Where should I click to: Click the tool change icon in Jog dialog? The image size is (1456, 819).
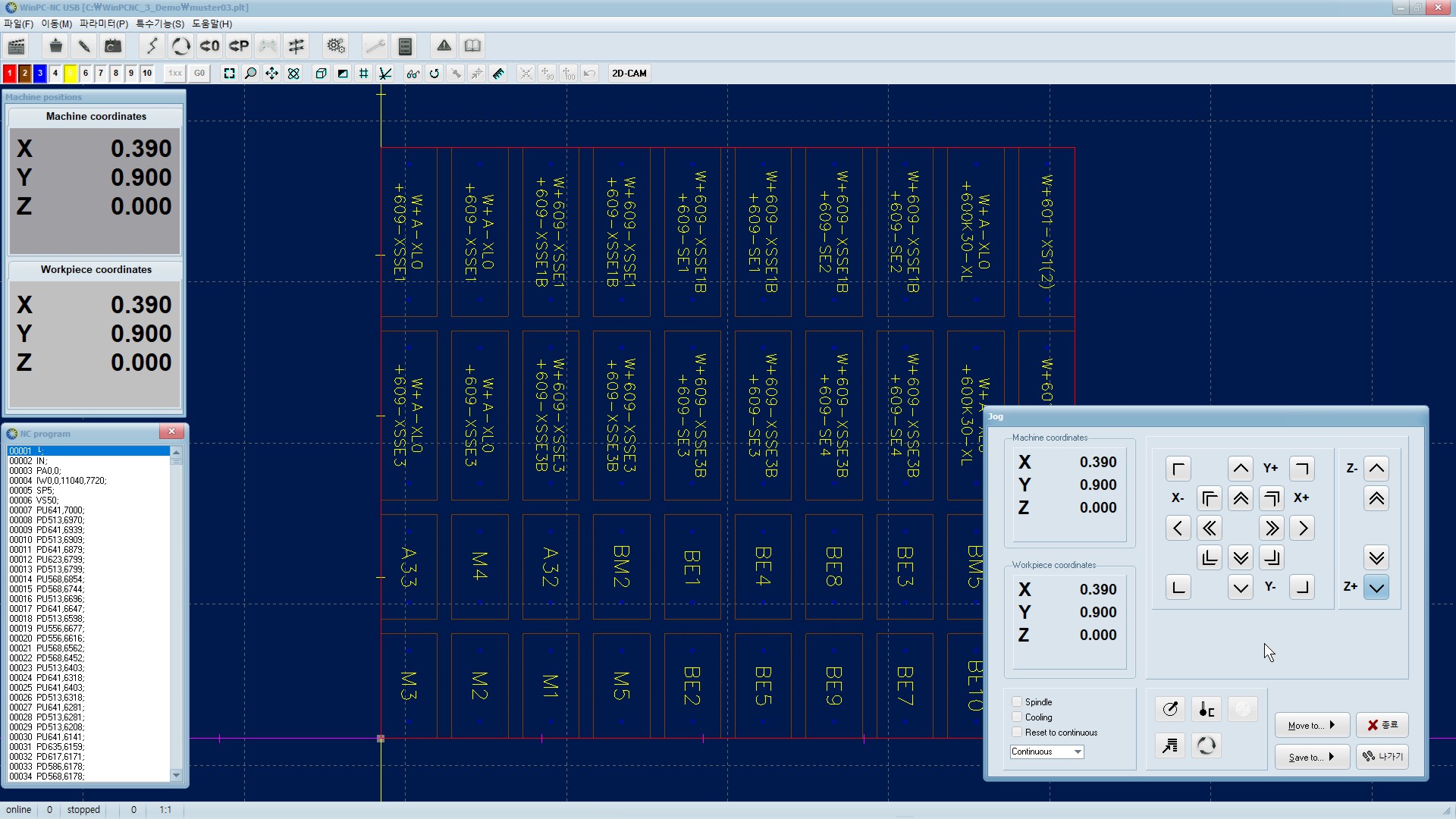[1207, 745]
